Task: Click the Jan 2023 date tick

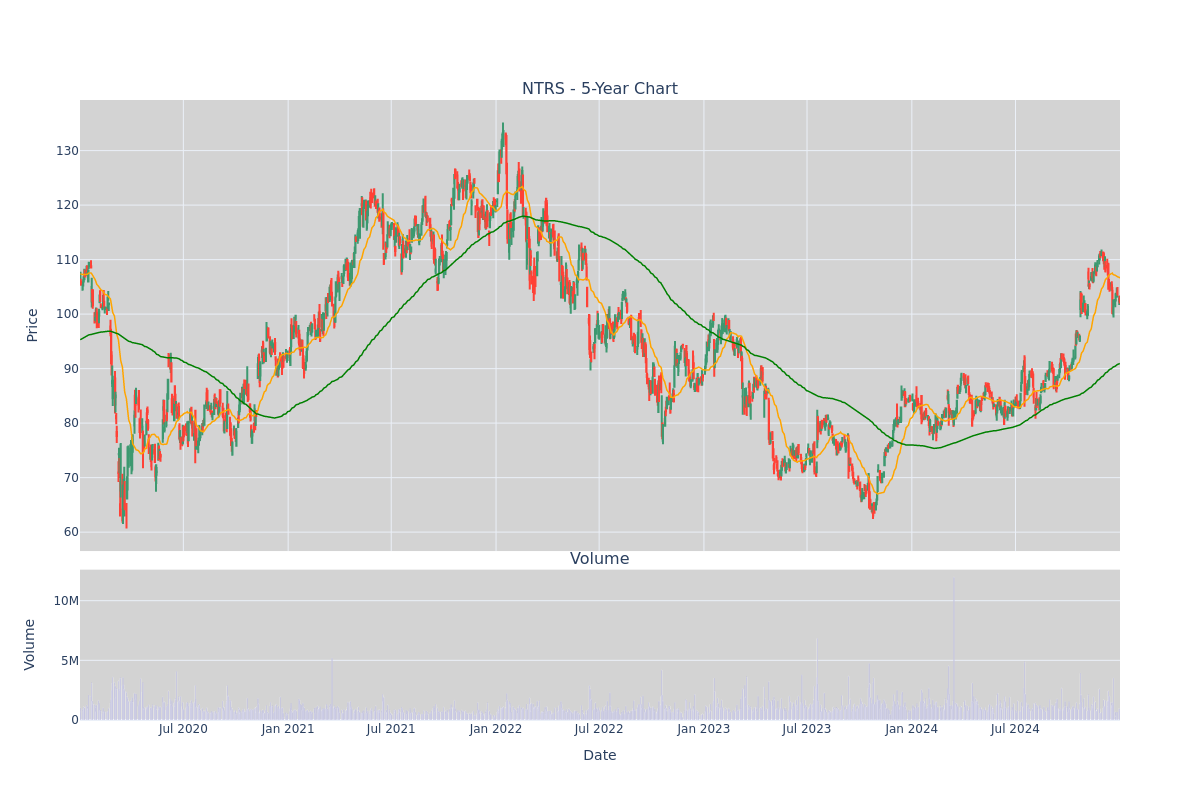Action: tap(704, 729)
